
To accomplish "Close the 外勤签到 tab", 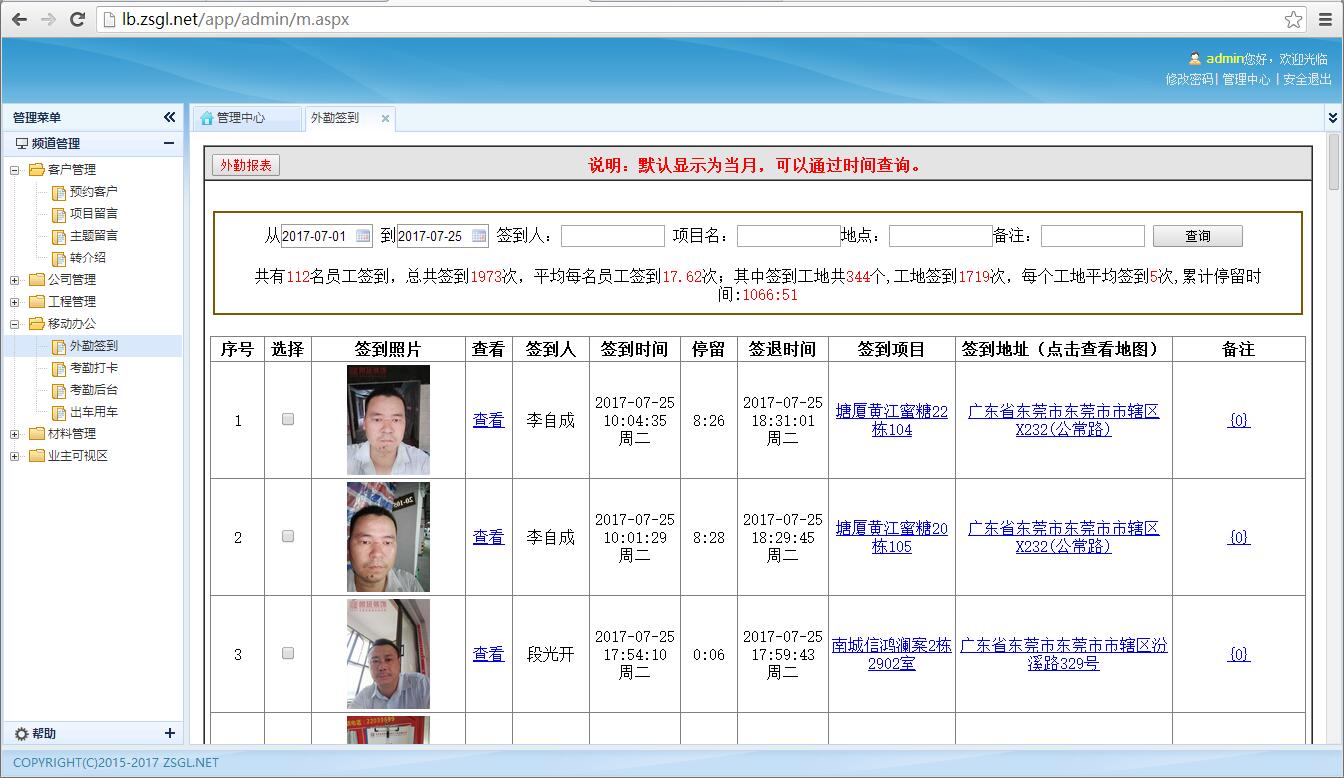I will click(385, 118).
